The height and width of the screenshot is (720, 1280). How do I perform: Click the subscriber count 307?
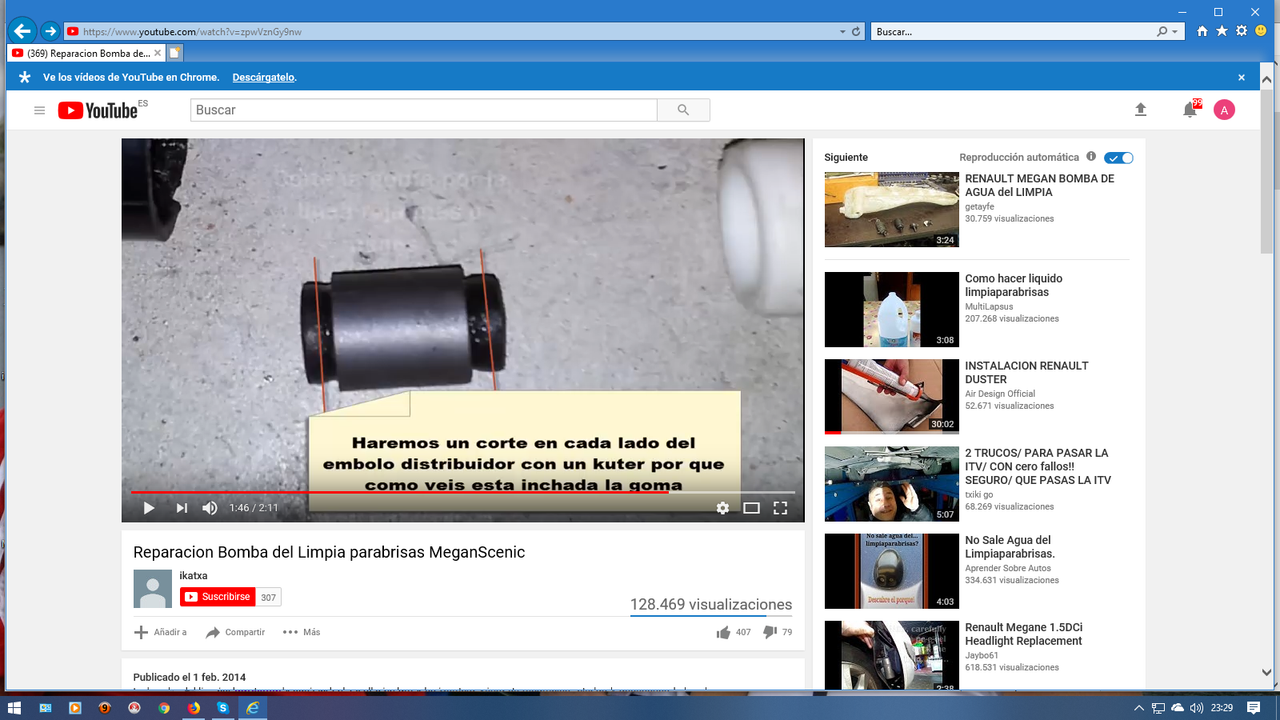click(x=268, y=597)
